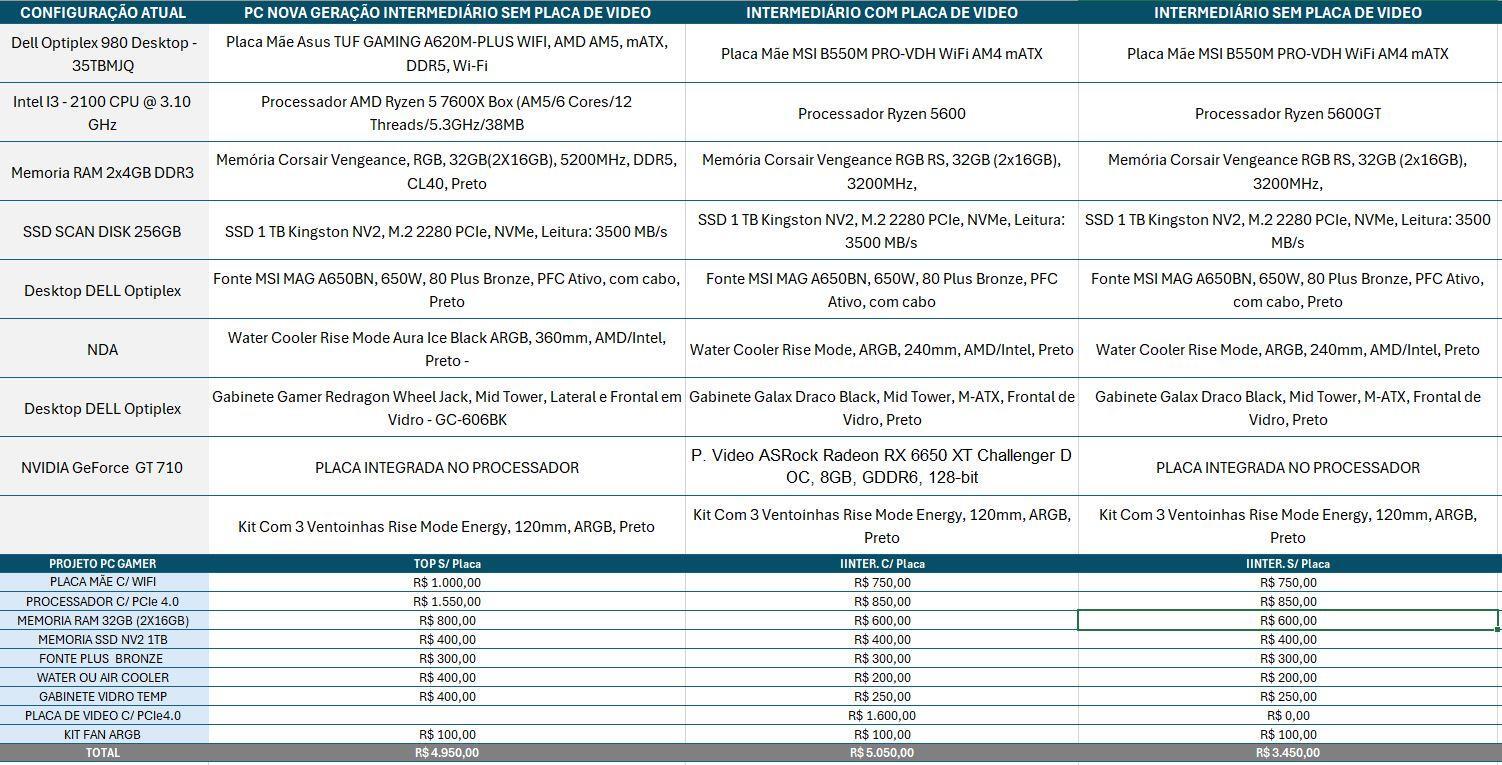Select the CONFIGURAÇÃO ATUAL header cell
Screen dimensions: 1502x765
click(104, 12)
